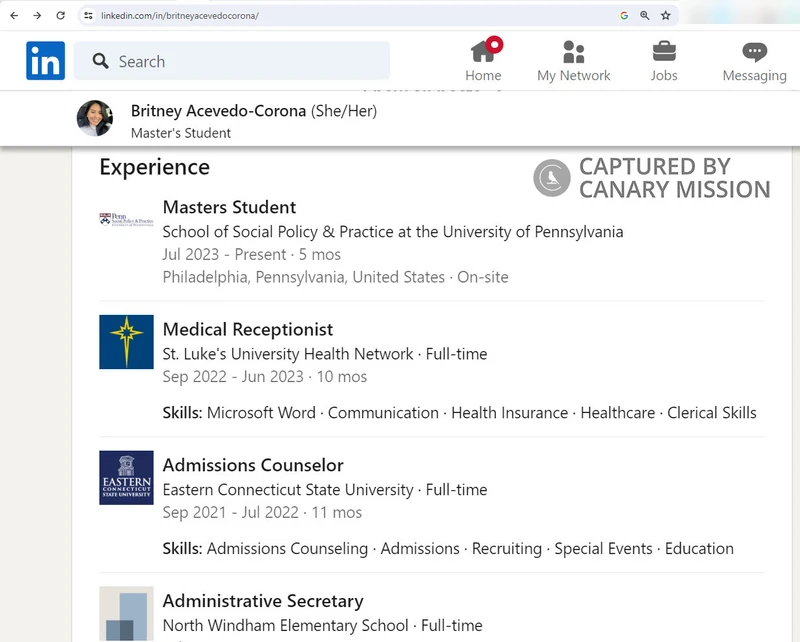
Task: Open the Jobs briefcase icon
Action: click(x=664, y=51)
